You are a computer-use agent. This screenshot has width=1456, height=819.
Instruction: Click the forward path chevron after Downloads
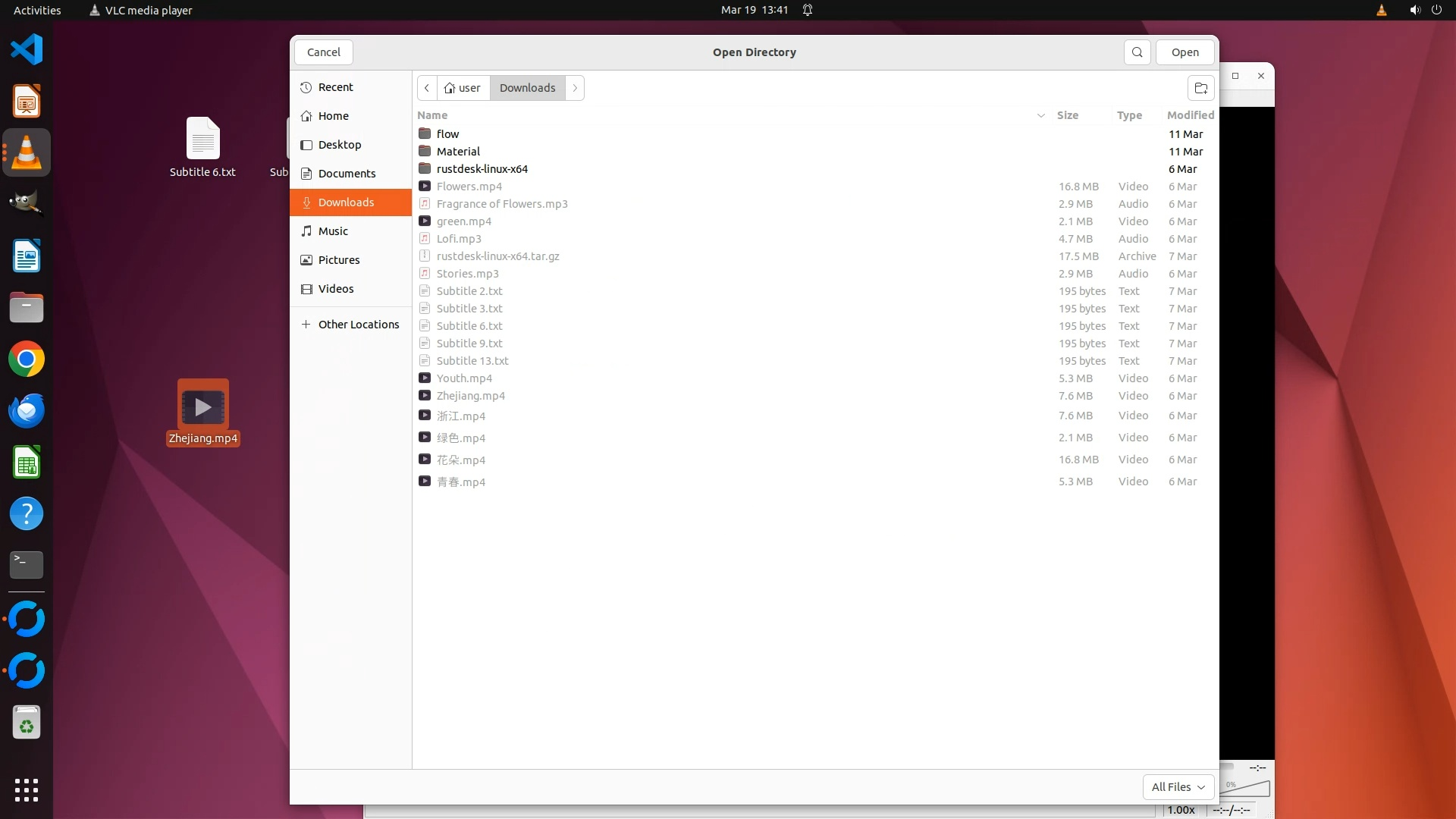pos(575,88)
